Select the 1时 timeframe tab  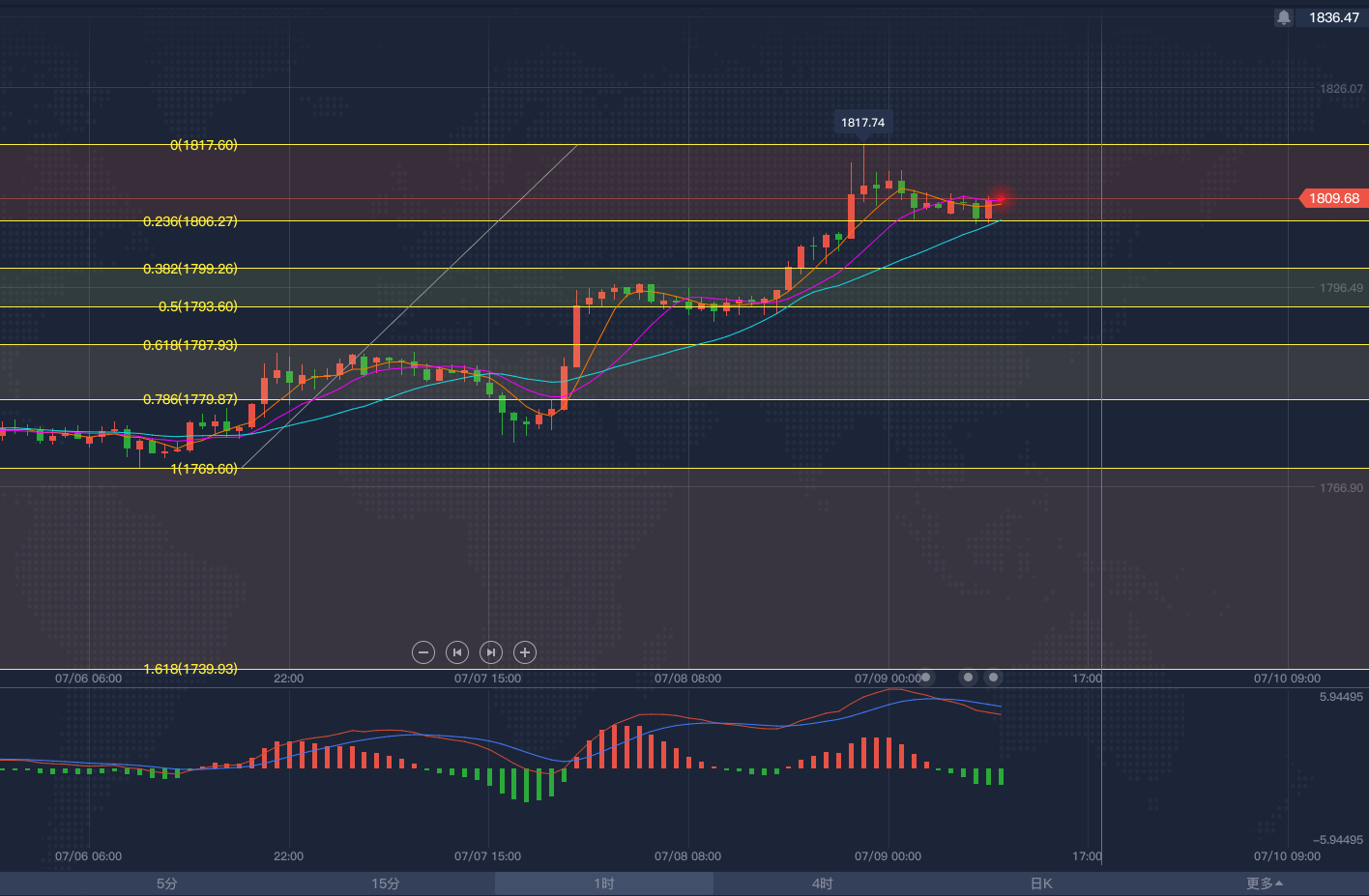604,883
